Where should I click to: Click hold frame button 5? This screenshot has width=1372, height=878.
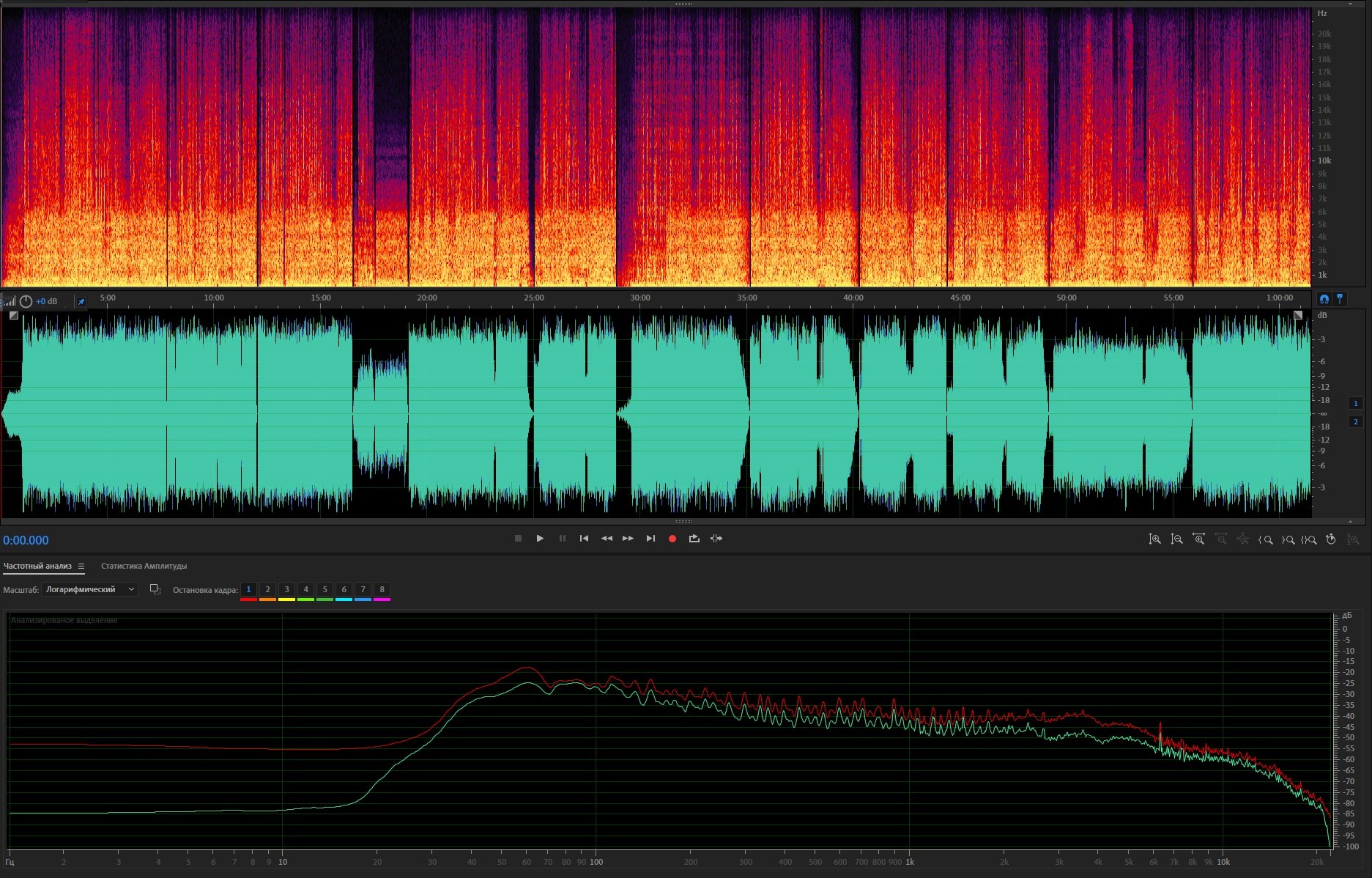coord(325,589)
